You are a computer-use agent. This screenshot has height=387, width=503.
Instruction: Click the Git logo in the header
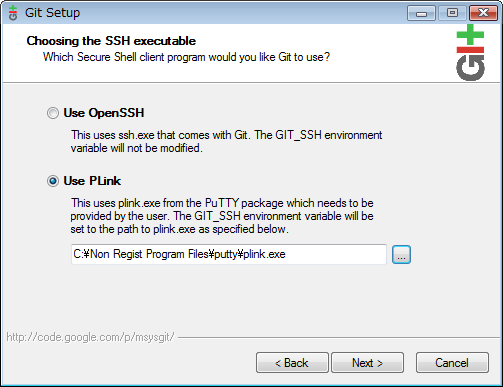pyautogui.click(x=470, y=52)
